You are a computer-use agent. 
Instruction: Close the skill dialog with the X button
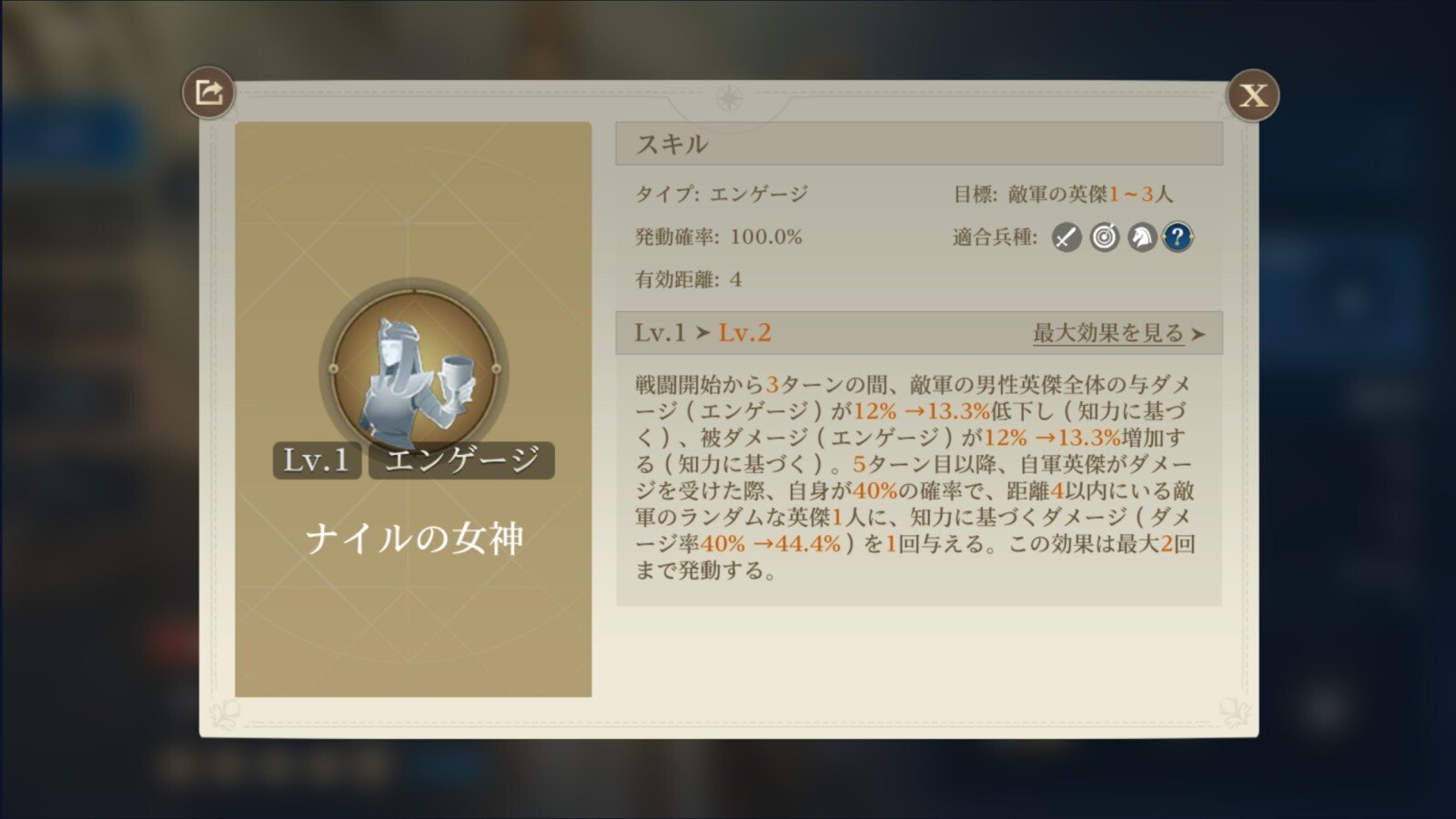pos(1253,95)
